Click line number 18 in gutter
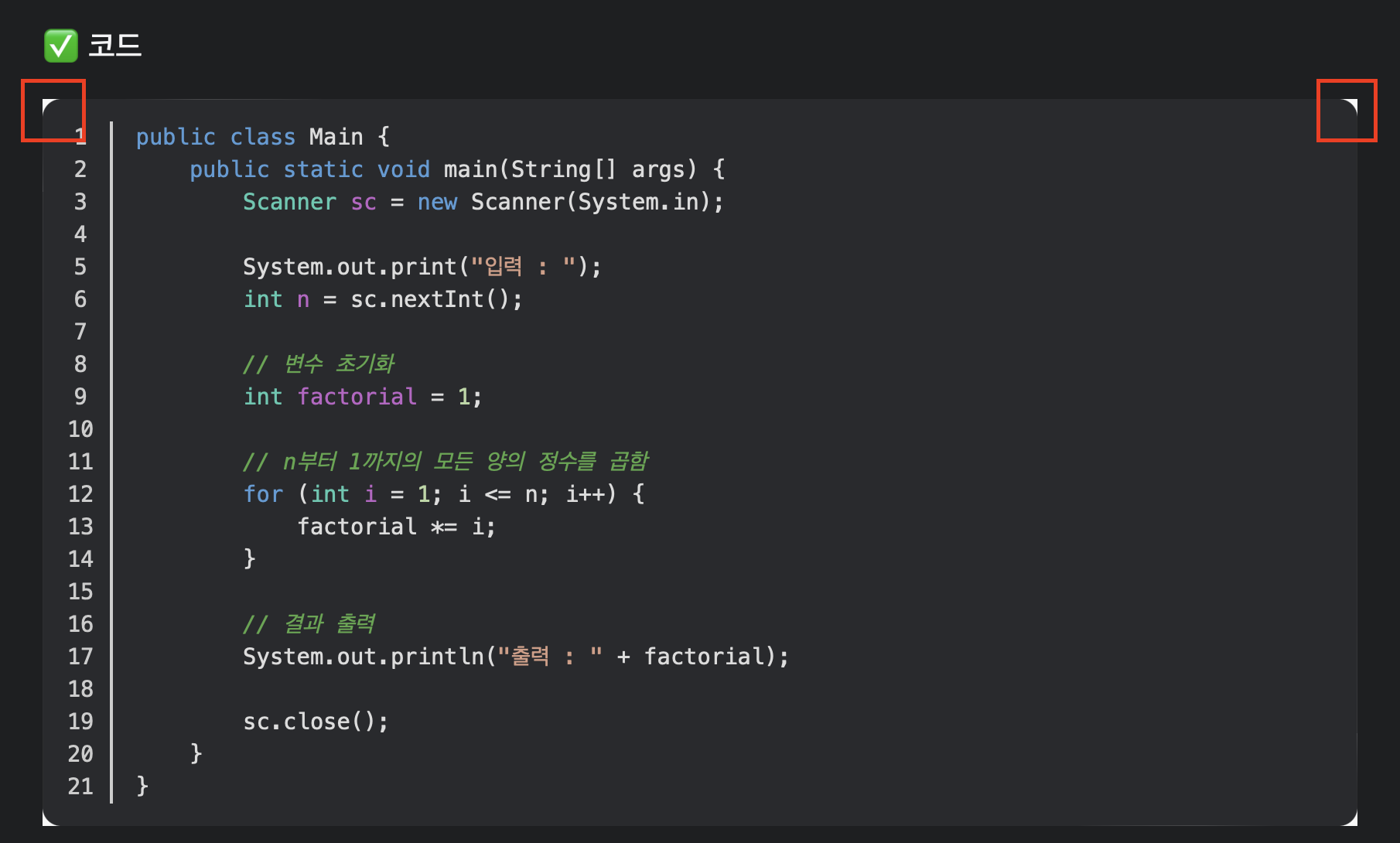This screenshot has width=1400, height=843. pyautogui.click(x=80, y=689)
